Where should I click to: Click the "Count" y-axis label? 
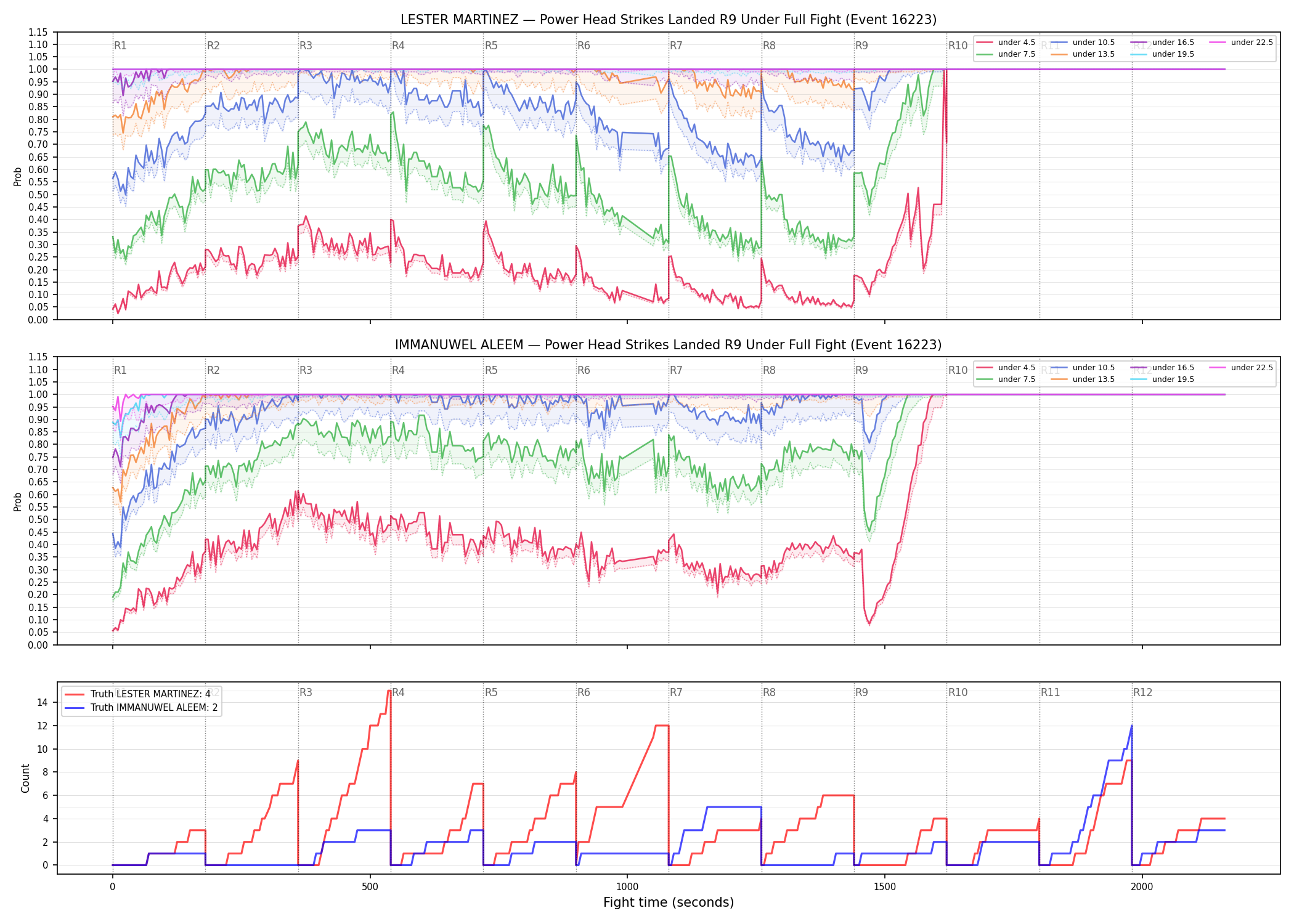click(x=25, y=778)
